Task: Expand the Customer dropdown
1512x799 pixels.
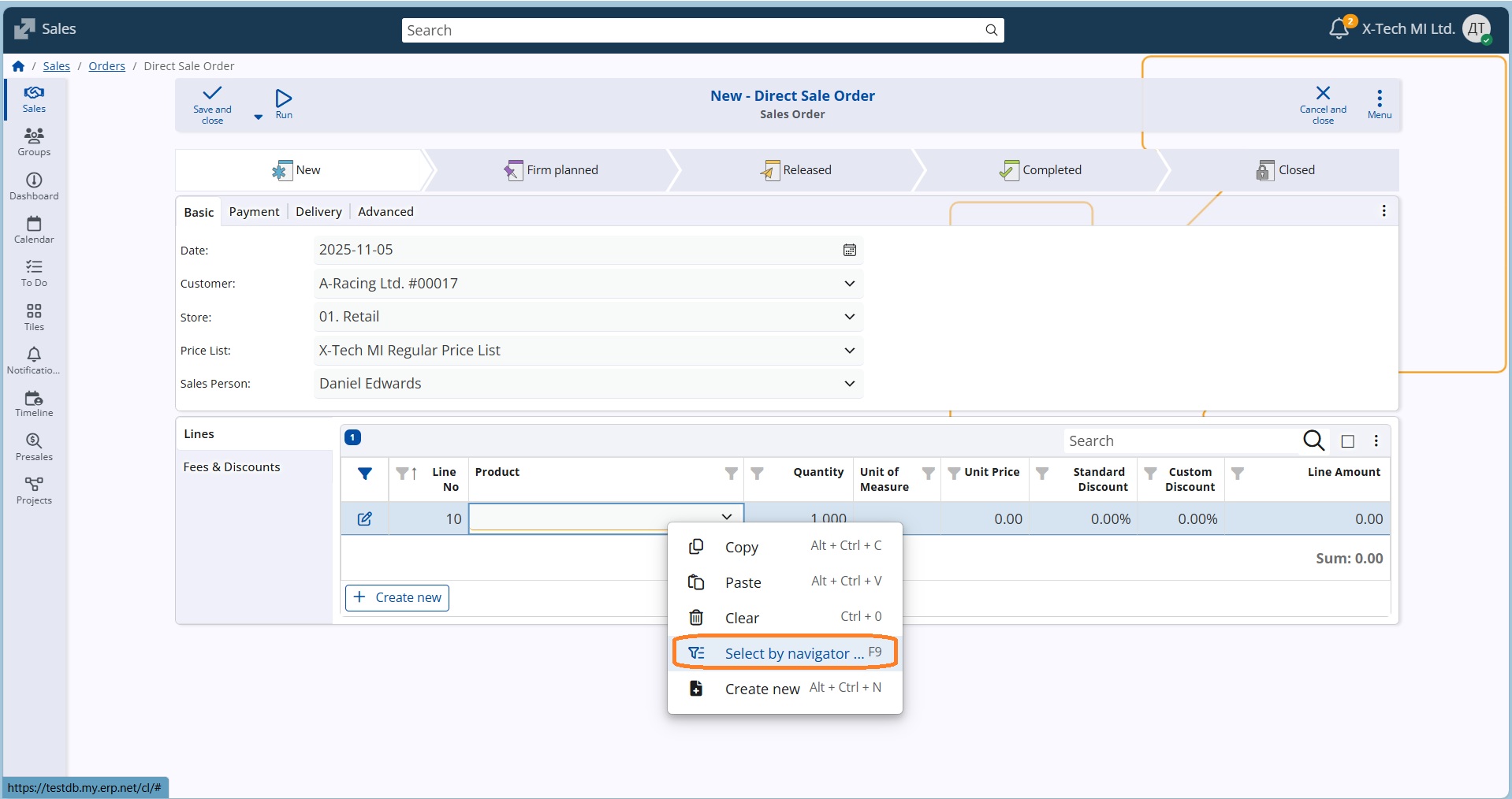Action: click(849, 284)
